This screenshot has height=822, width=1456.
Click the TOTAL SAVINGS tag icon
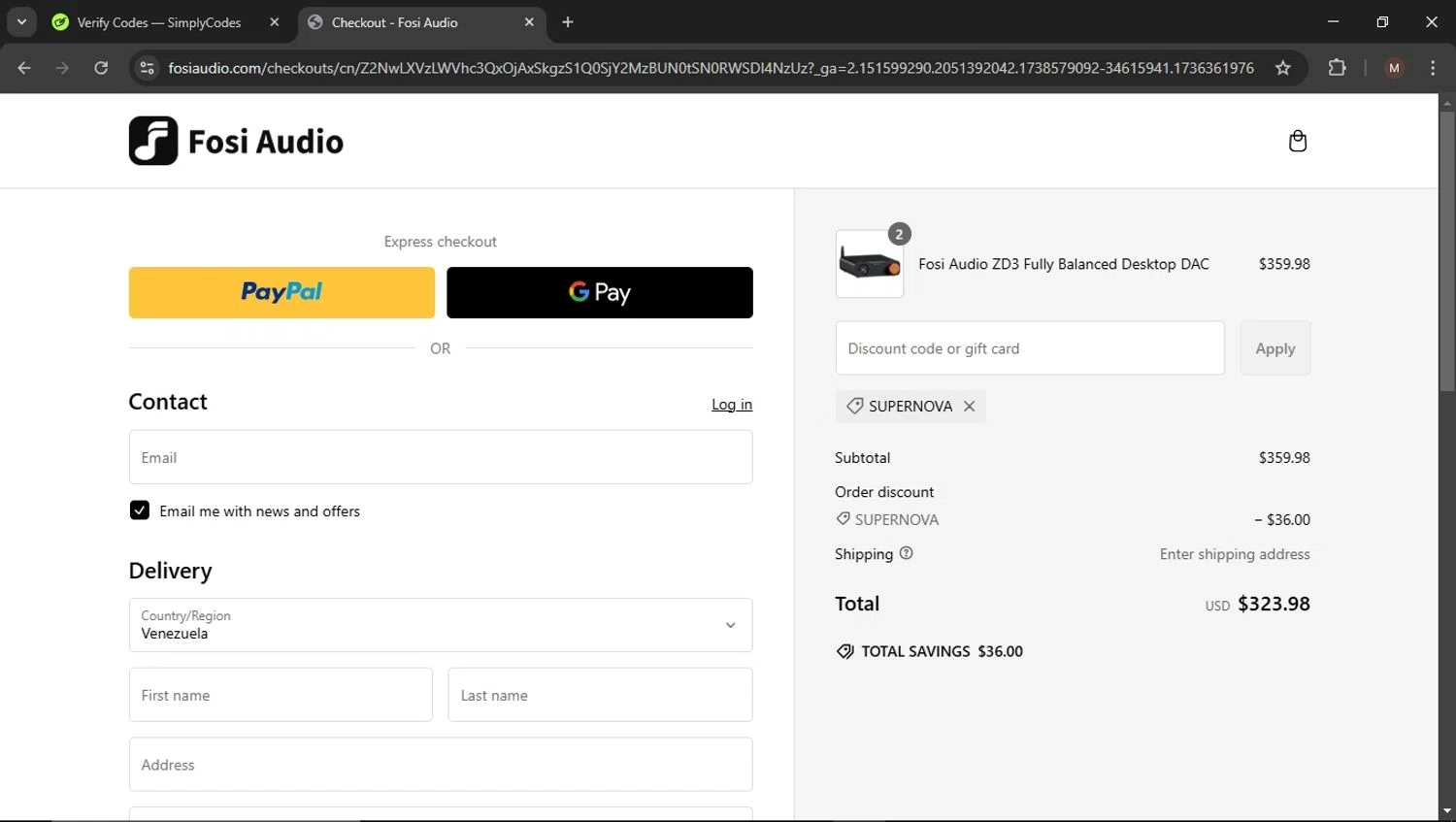click(x=844, y=651)
